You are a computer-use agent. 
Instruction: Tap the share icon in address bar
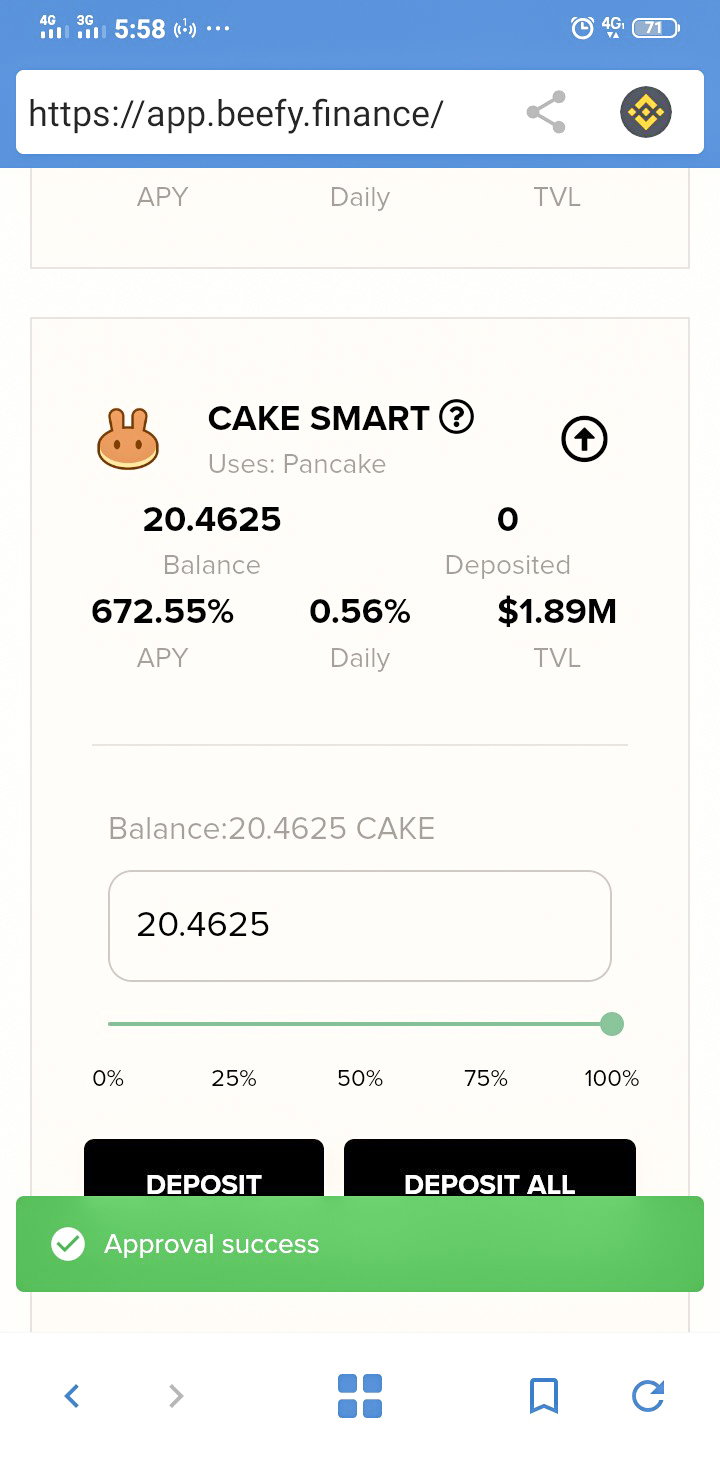pyautogui.click(x=546, y=112)
